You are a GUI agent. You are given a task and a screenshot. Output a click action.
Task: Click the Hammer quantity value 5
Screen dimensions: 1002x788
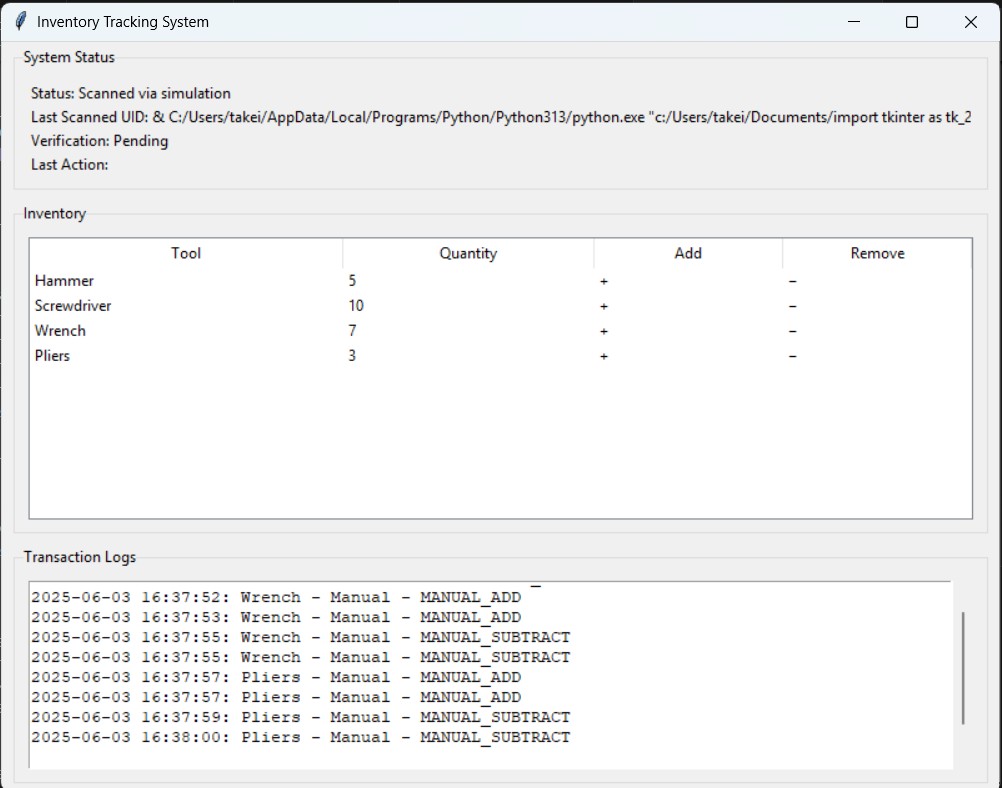[x=352, y=281]
